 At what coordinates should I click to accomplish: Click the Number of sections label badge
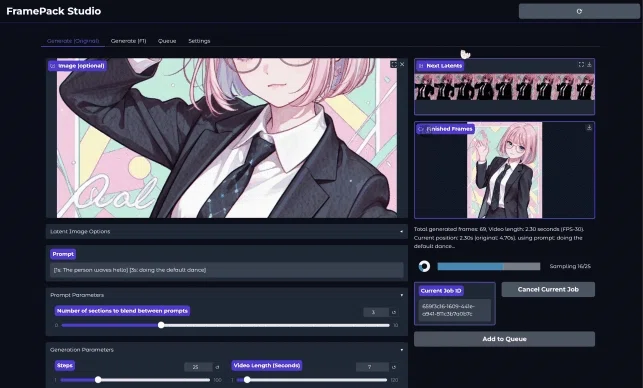point(122,311)
